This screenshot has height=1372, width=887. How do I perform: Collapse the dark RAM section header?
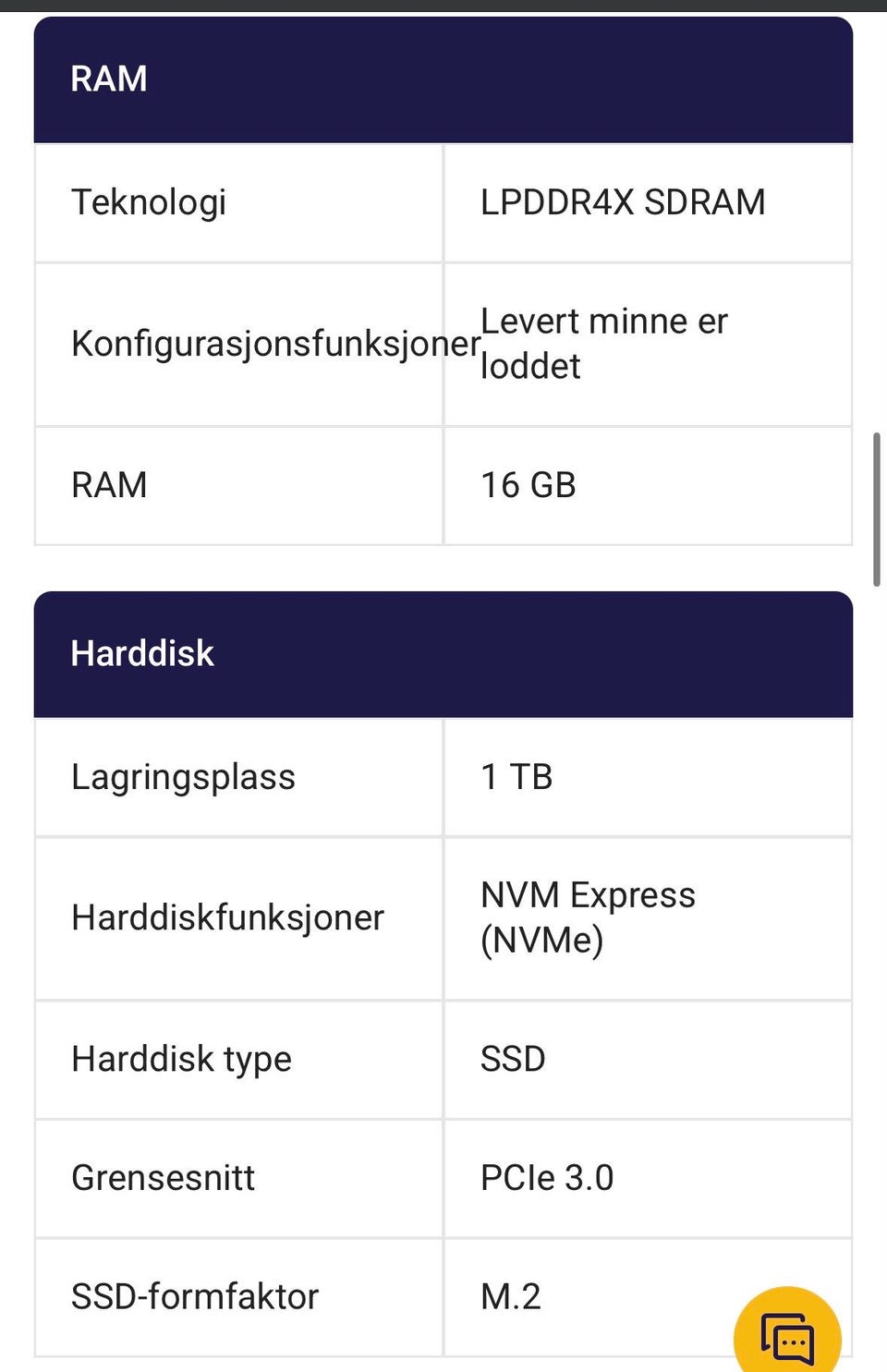pos(443,79)
